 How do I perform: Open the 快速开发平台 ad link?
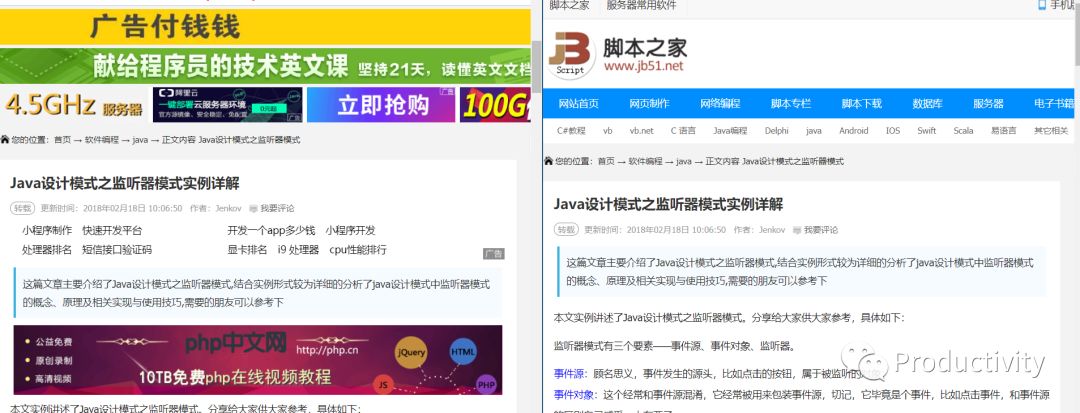pos(112,231)
